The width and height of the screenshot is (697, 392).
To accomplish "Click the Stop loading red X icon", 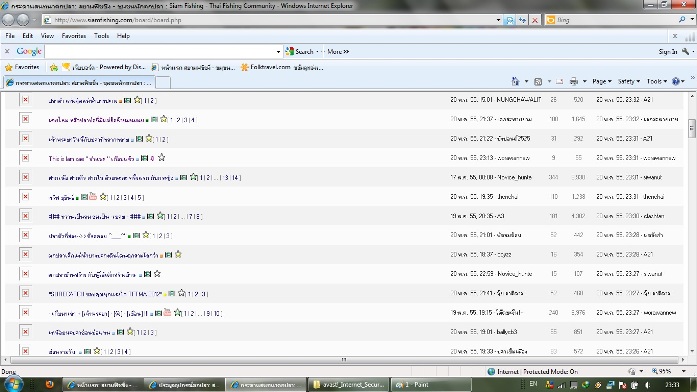I will click(535, 20).
